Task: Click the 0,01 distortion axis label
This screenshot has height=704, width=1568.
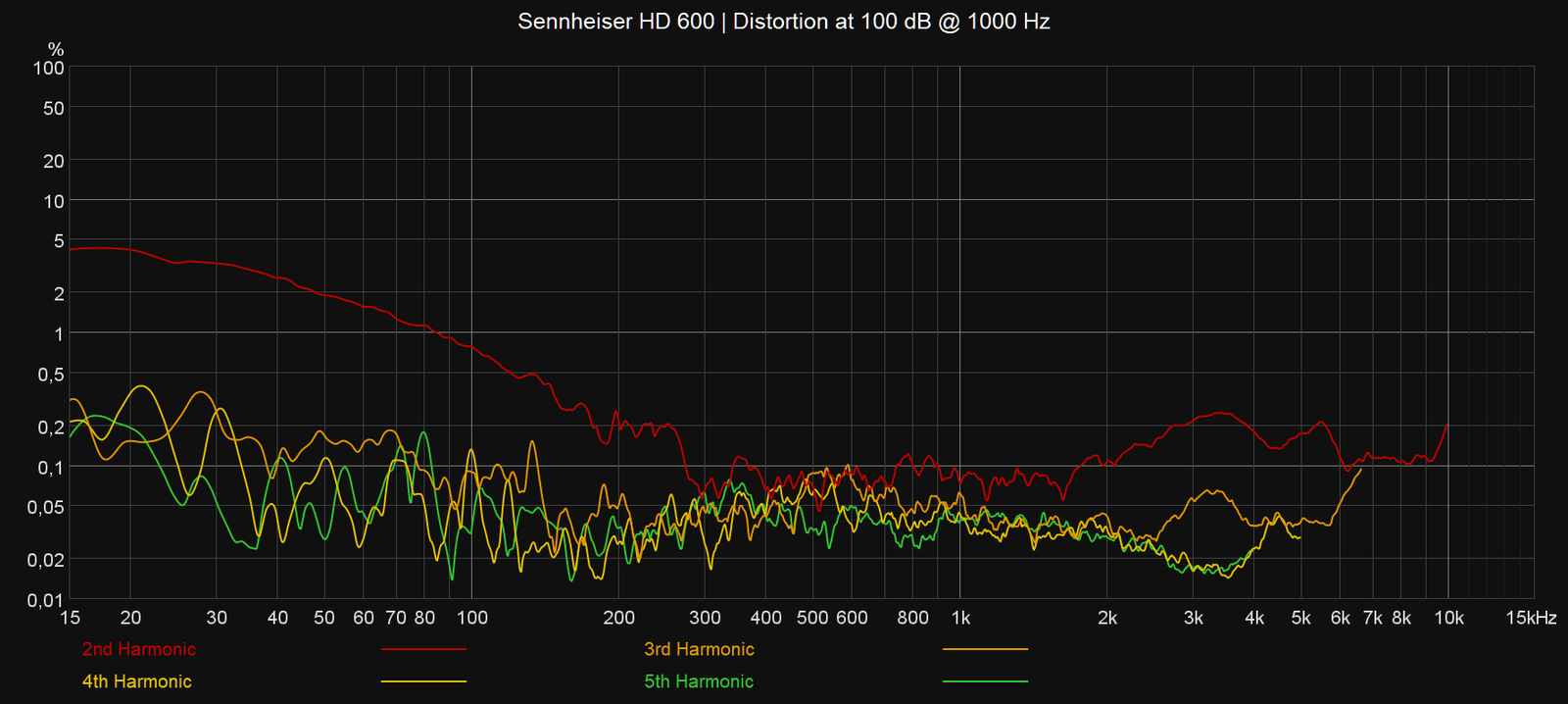Action: click(45, 600)
